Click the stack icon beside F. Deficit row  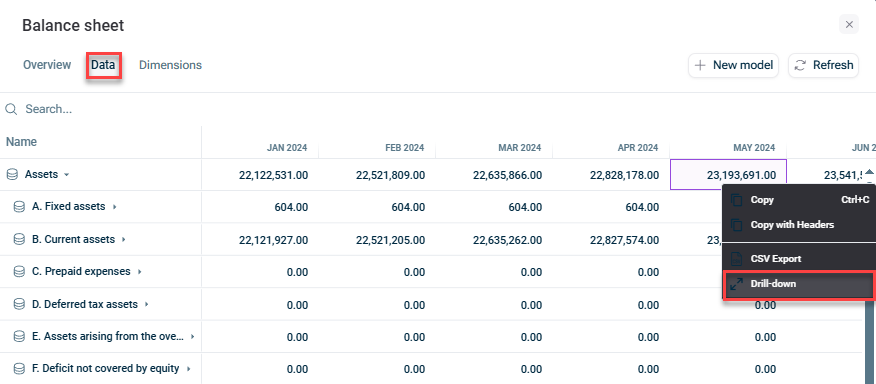19,369
